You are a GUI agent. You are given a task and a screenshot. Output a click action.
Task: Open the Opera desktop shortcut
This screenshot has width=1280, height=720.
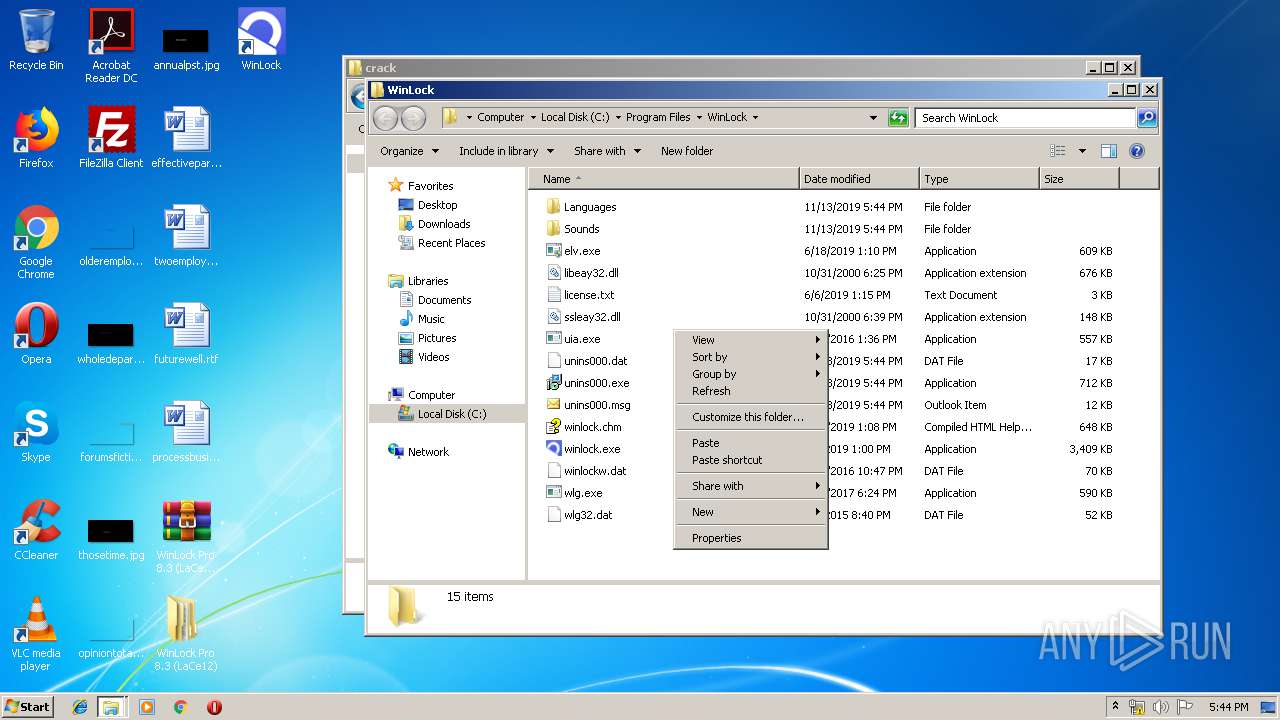tap(36, 334)
